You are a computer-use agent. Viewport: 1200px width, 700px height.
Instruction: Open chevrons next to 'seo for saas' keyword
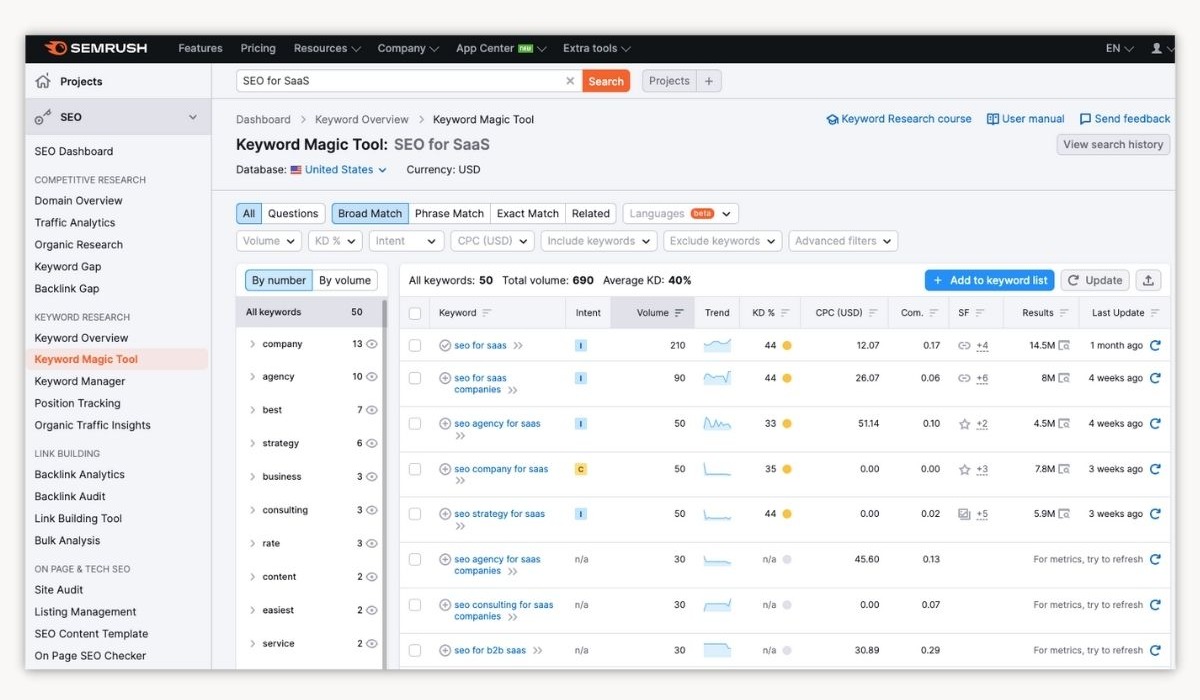518,346
